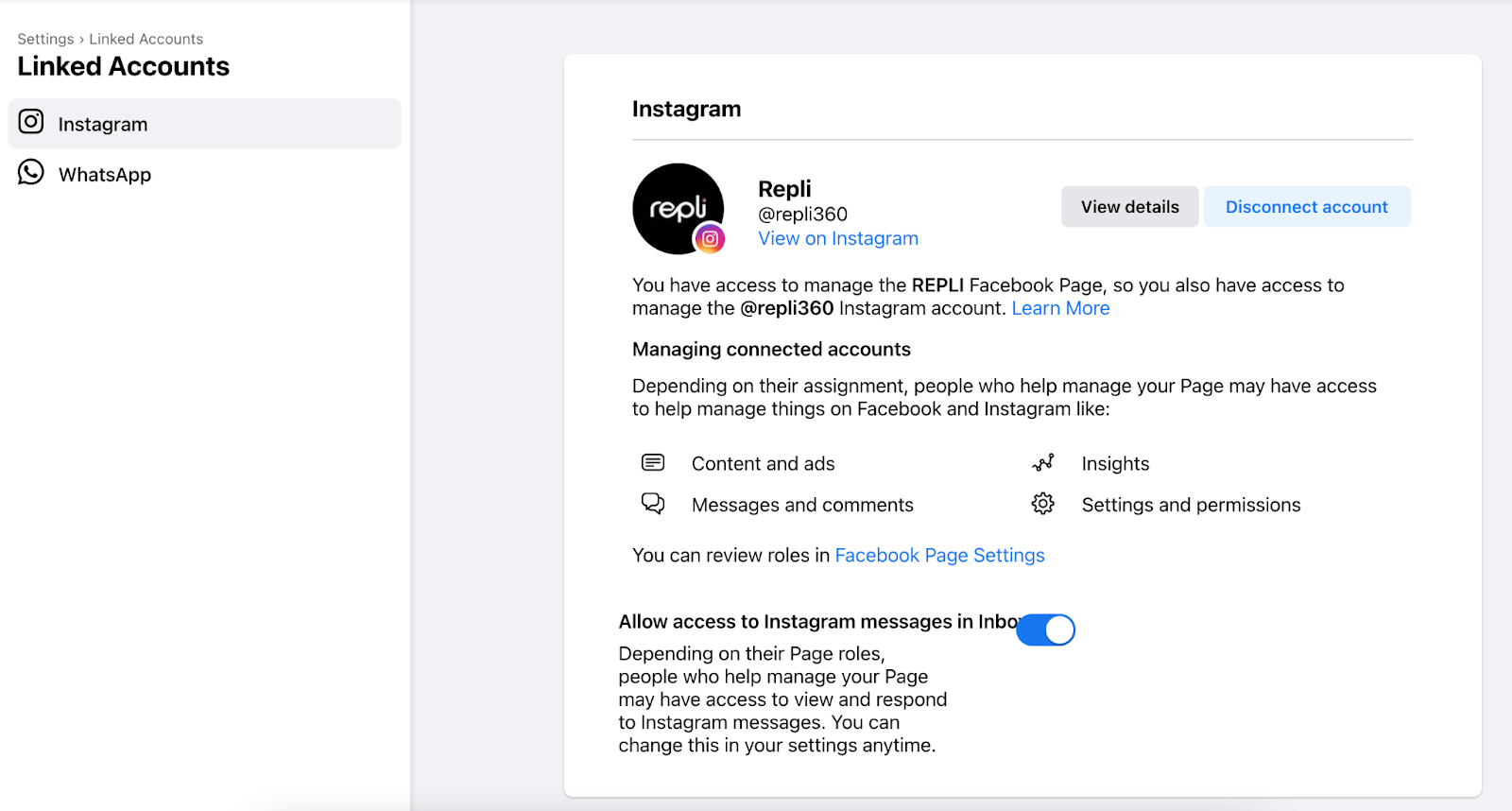Click the Instagram badge on Repli avatar
This screenshot has width=1512, height=811.
[710, 239]
